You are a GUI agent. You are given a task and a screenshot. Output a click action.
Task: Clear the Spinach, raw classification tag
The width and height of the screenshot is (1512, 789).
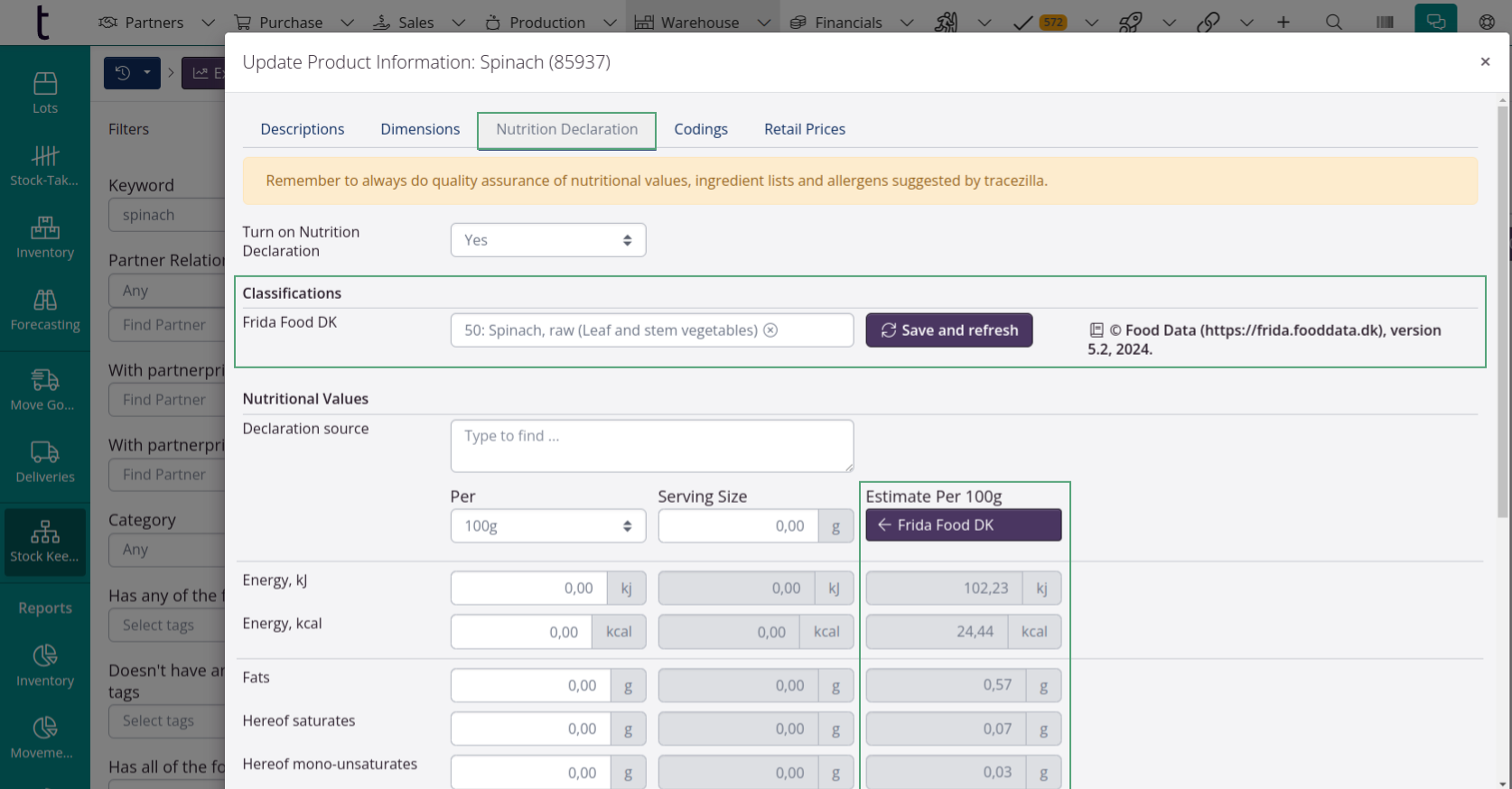[770, 330]
